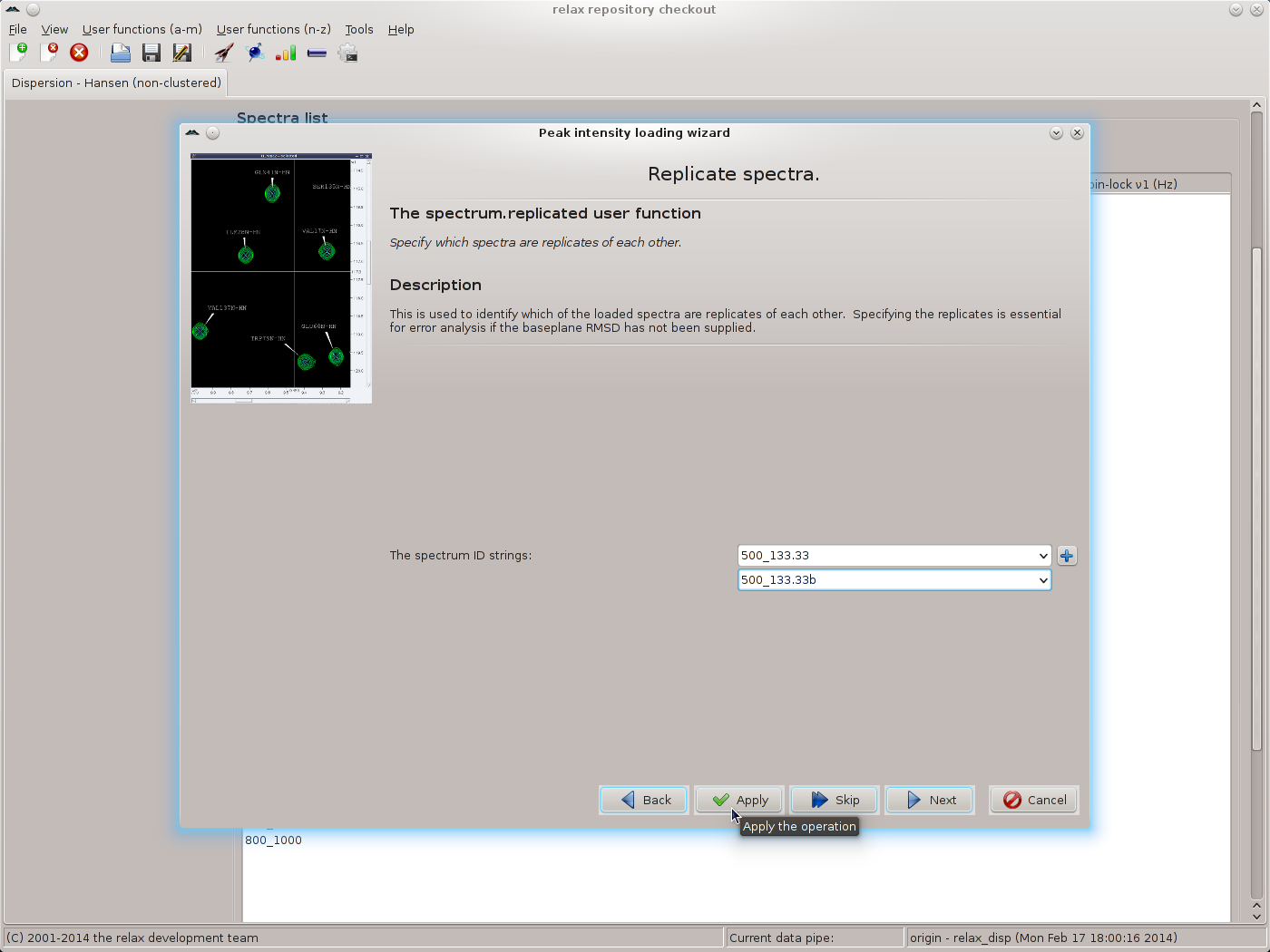Open the User functions (a-m) menu
The height and width of the screenshot is (952, 1270).
click(x=142, y=29)
